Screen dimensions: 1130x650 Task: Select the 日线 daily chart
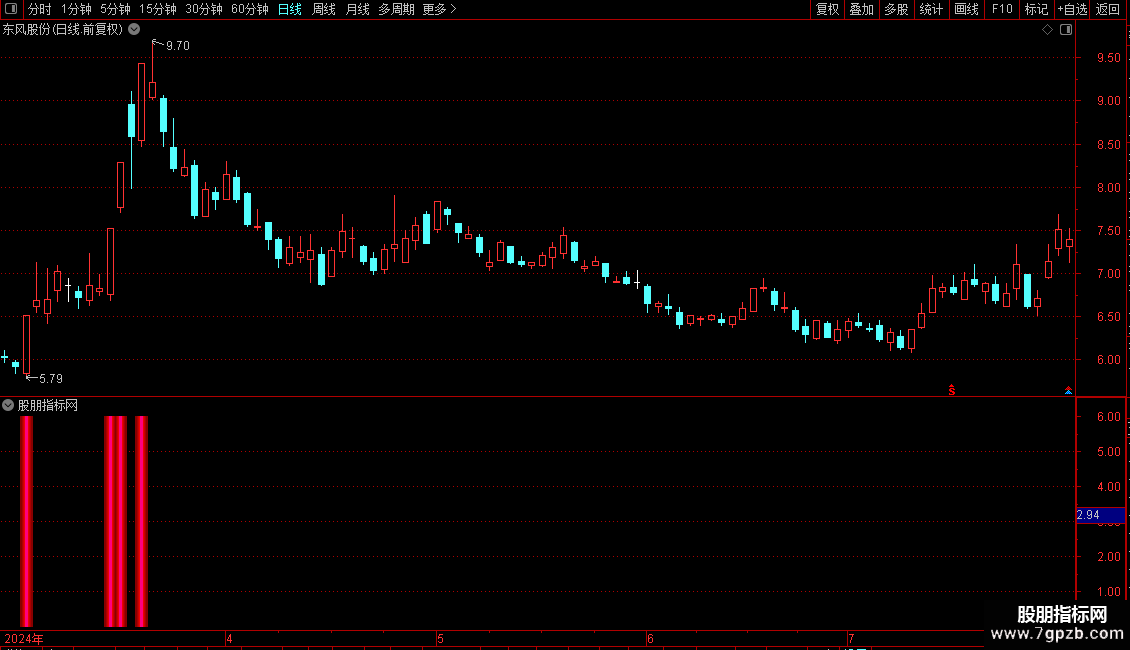290,9
